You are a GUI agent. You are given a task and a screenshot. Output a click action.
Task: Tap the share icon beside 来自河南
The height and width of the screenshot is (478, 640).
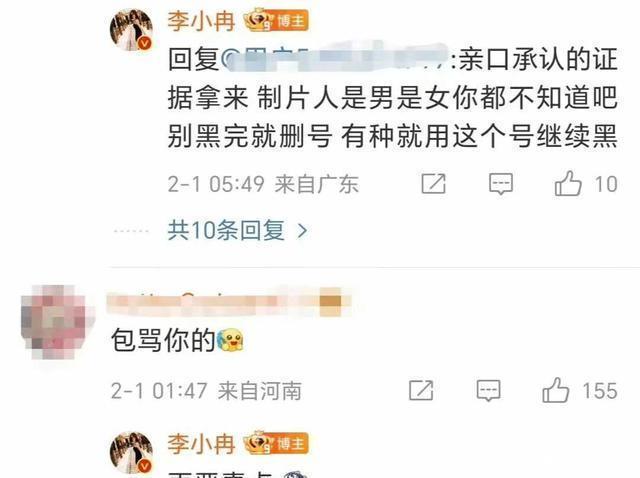point(421,390)
